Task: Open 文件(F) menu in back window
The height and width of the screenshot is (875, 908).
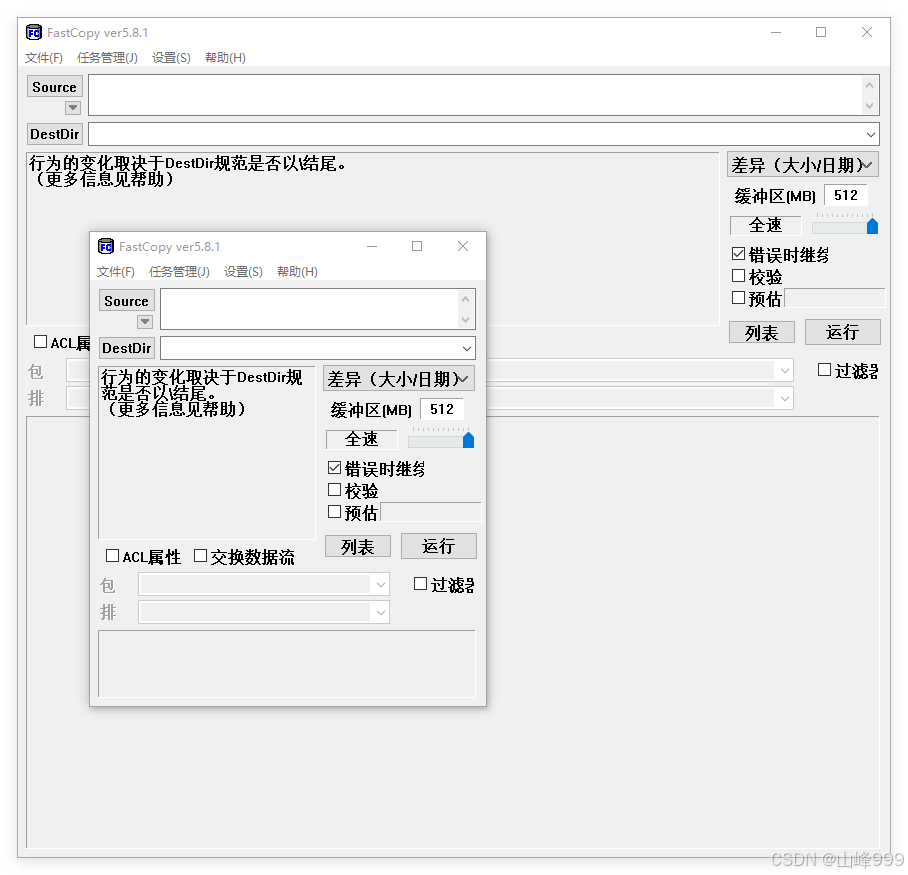Action: click(x=43, y=57)
